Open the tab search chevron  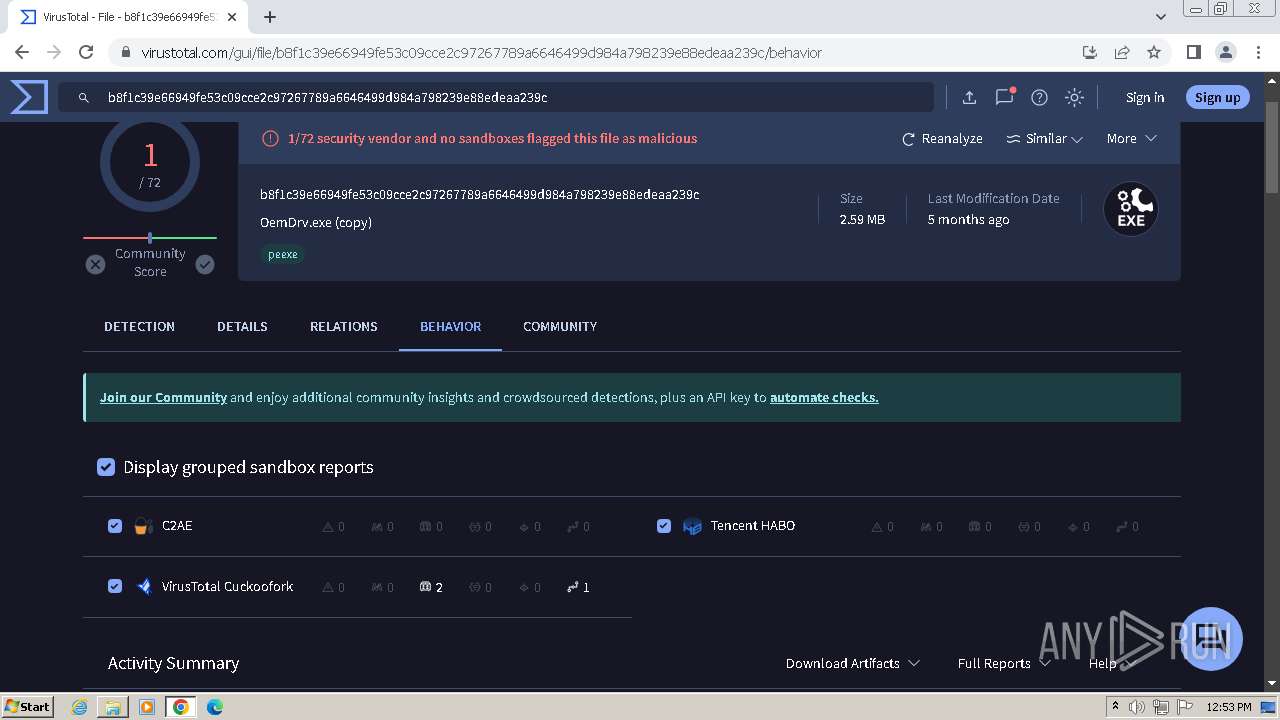(x=1160, y=17)
